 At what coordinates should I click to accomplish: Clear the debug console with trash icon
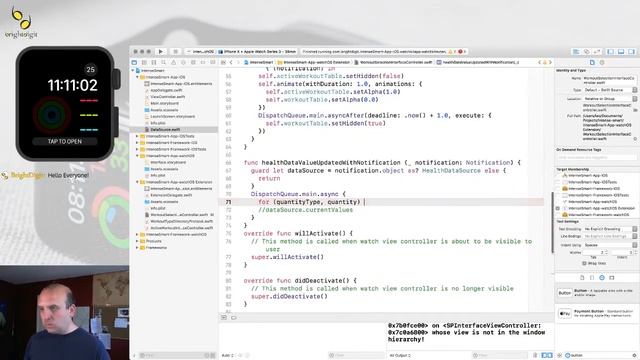535,356
